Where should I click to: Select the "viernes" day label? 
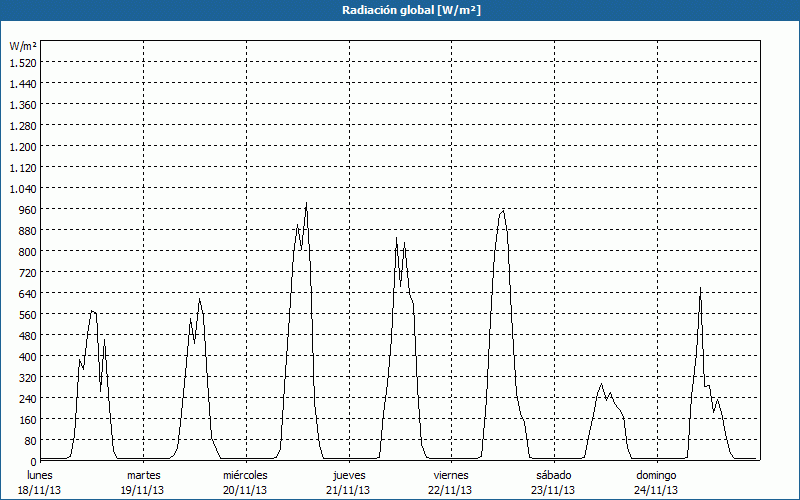(452, 475)
